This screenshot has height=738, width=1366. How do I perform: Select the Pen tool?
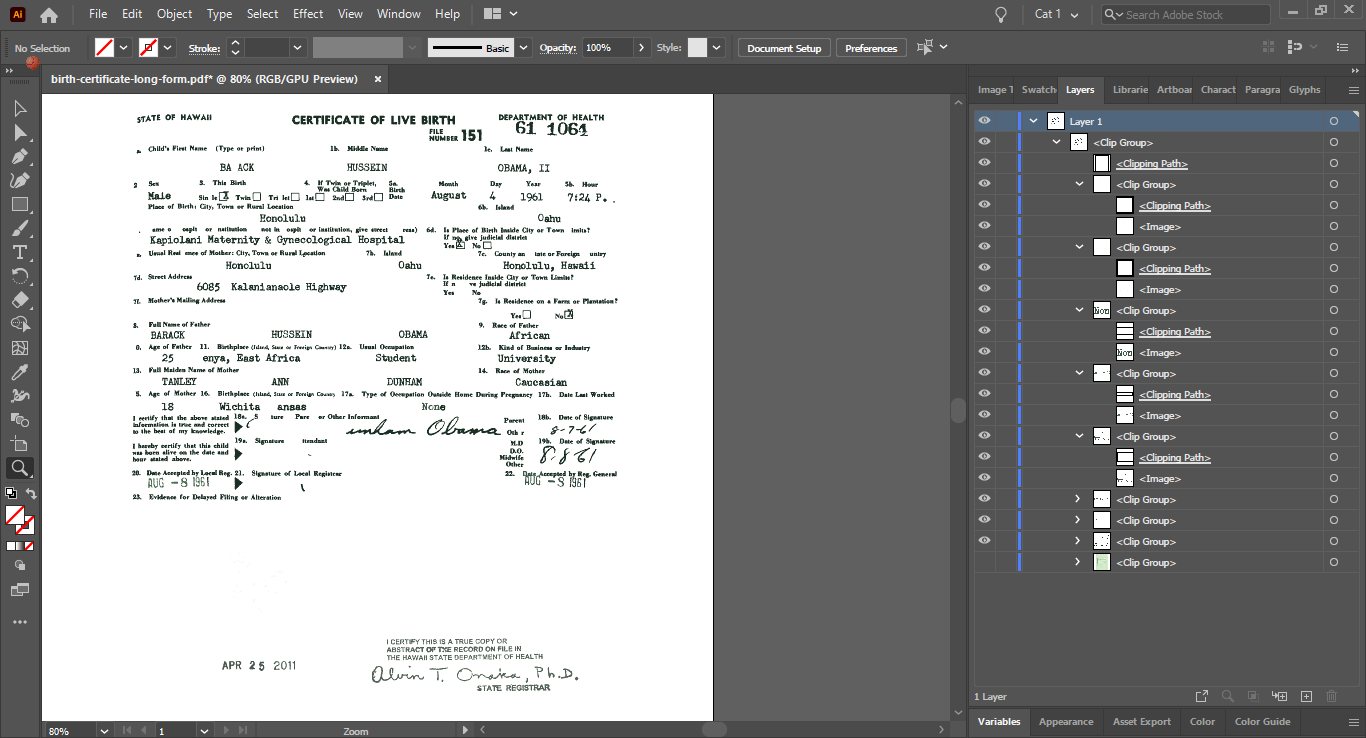click(20, 157)
